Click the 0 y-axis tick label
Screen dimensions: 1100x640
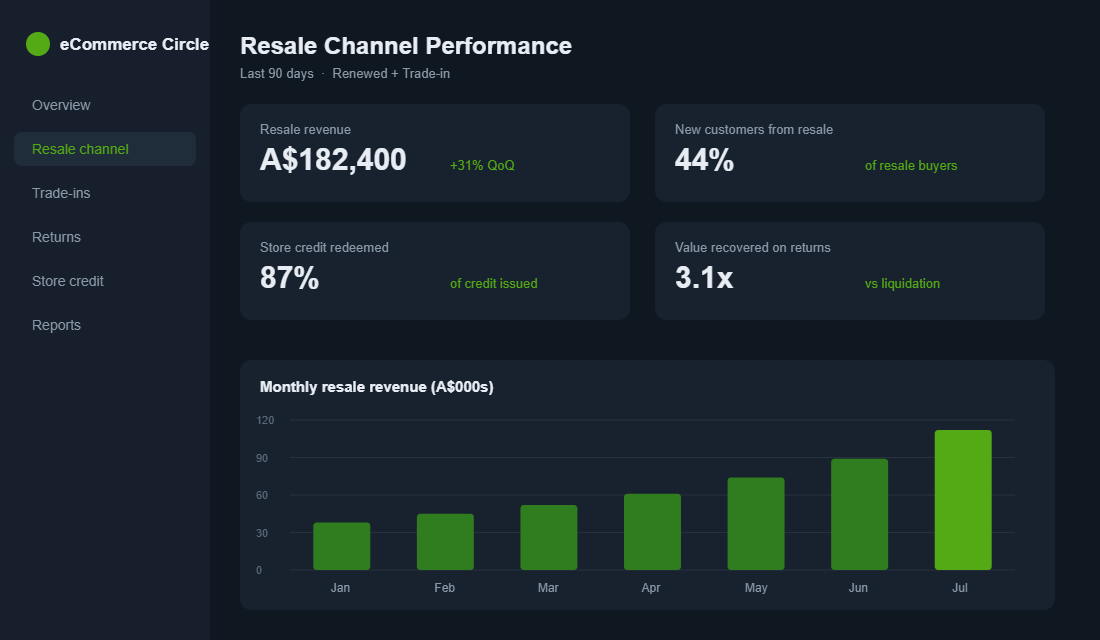click(259, 571)
